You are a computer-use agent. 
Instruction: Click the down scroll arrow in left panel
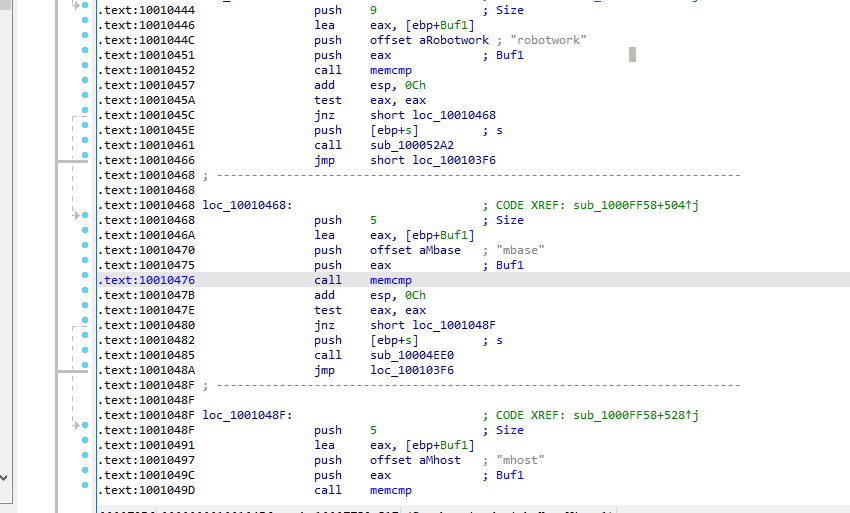pos(5,478)
